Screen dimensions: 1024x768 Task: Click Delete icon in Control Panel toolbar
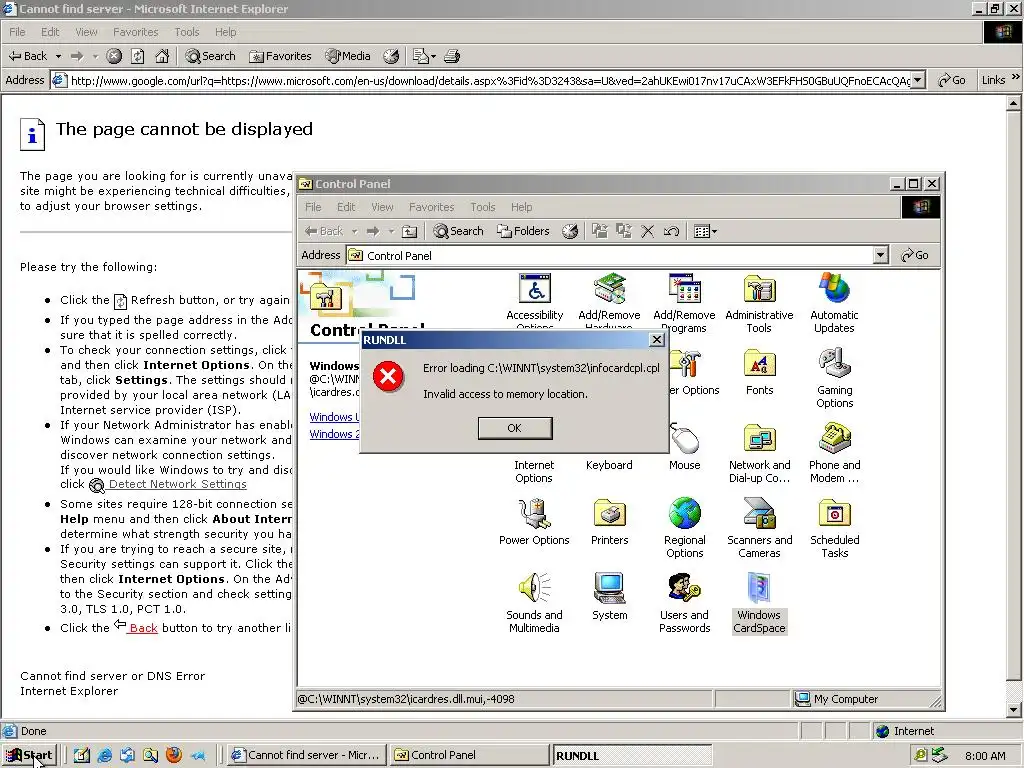(x=647, y=231)
